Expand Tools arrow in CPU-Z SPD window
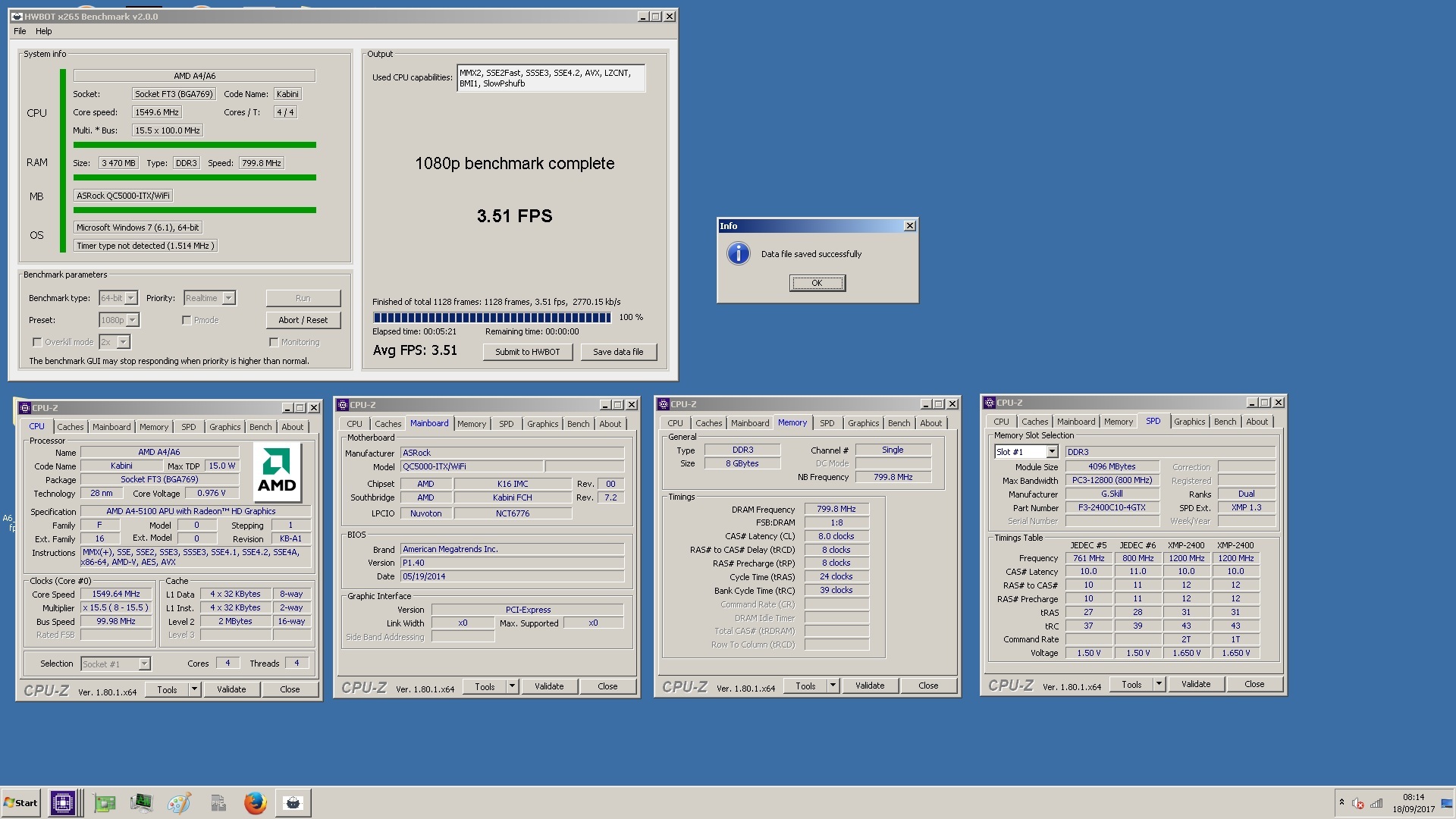The height and width of the screenshot is (819, 1456). tap(1159, 684)
